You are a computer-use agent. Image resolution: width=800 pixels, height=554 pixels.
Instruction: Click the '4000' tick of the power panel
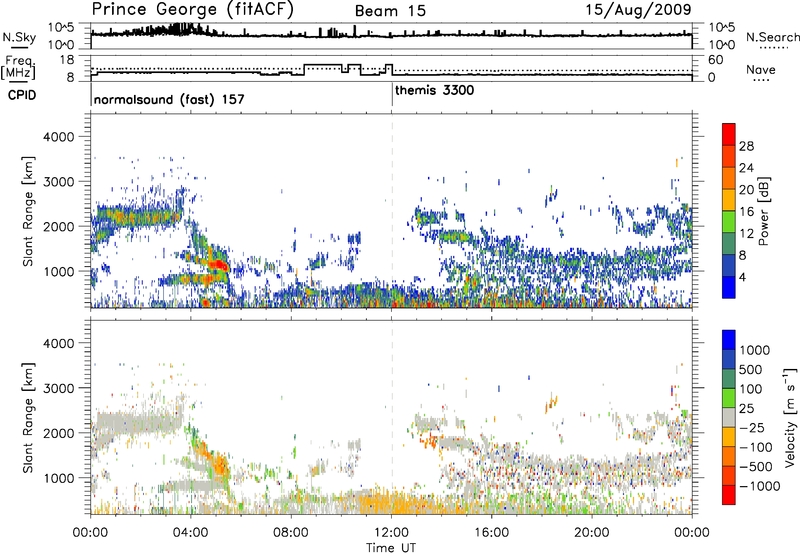point(59,137)
